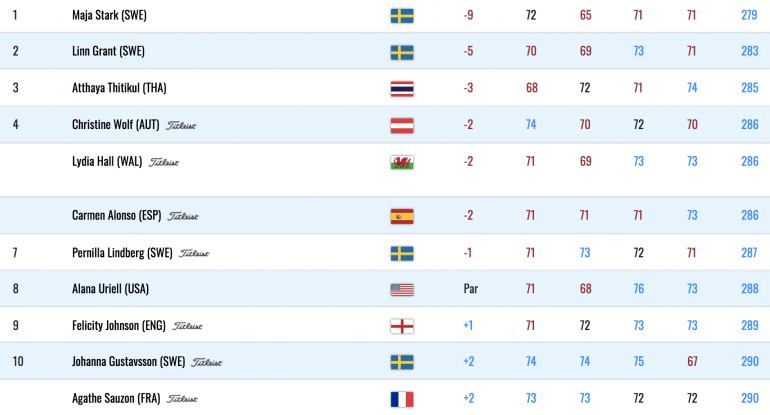
Task: Click the USA flag for Alana Uriell
Action: [x=402, y=290]
